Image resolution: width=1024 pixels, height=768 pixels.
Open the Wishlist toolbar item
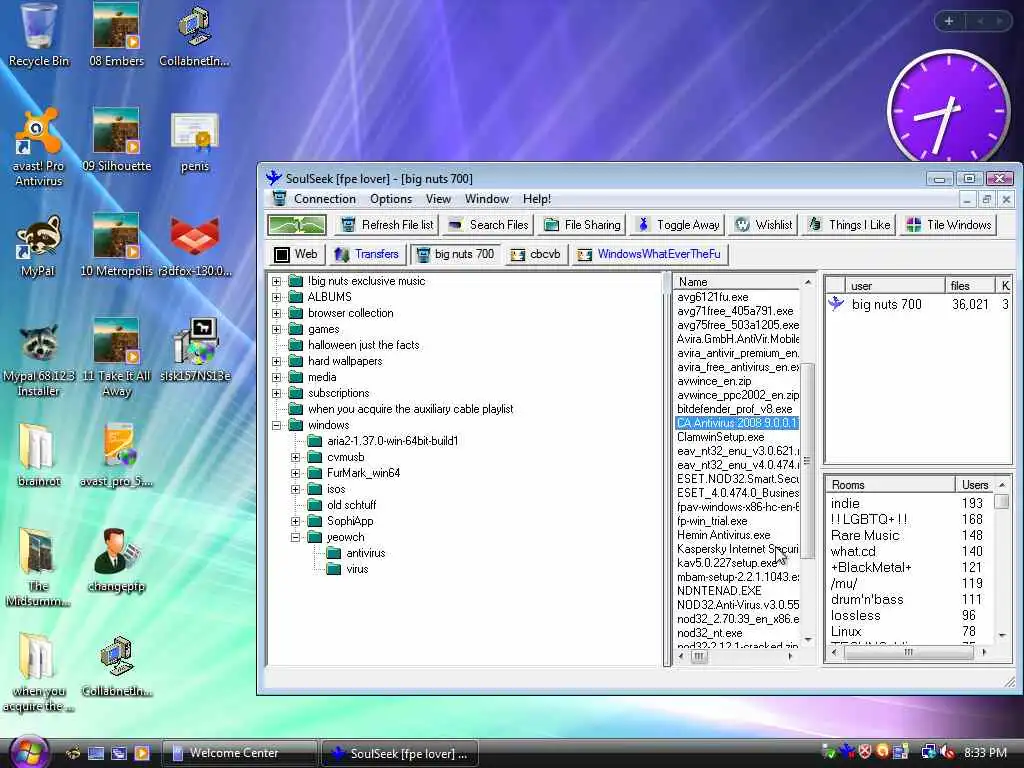click(763, 225)
